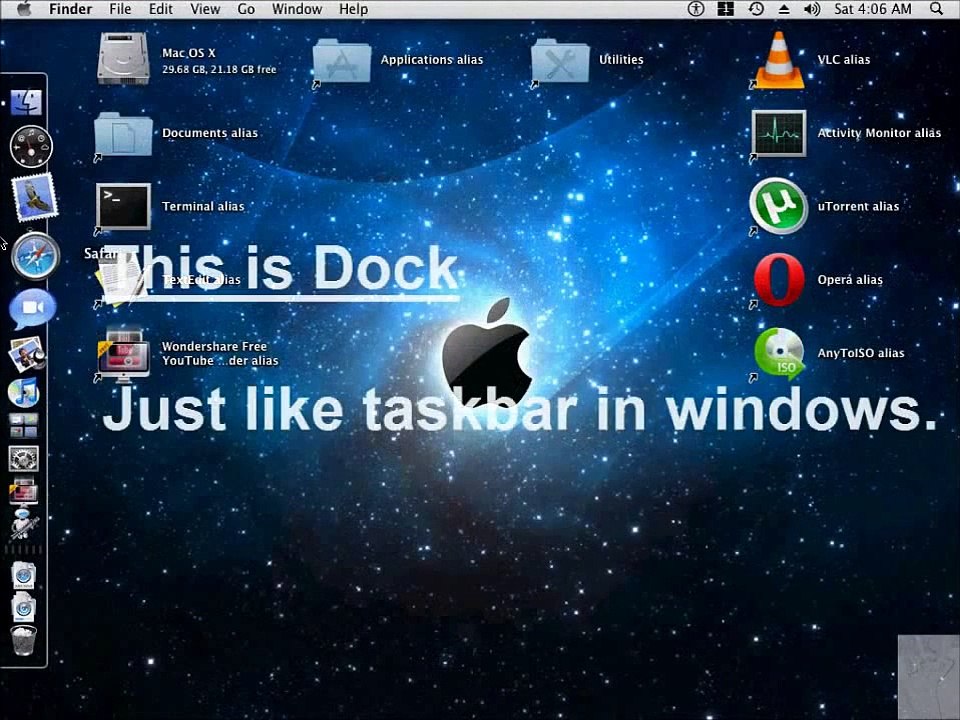Launch Safari from the Dock
The image size is (960, 720).
coord(35,256)
